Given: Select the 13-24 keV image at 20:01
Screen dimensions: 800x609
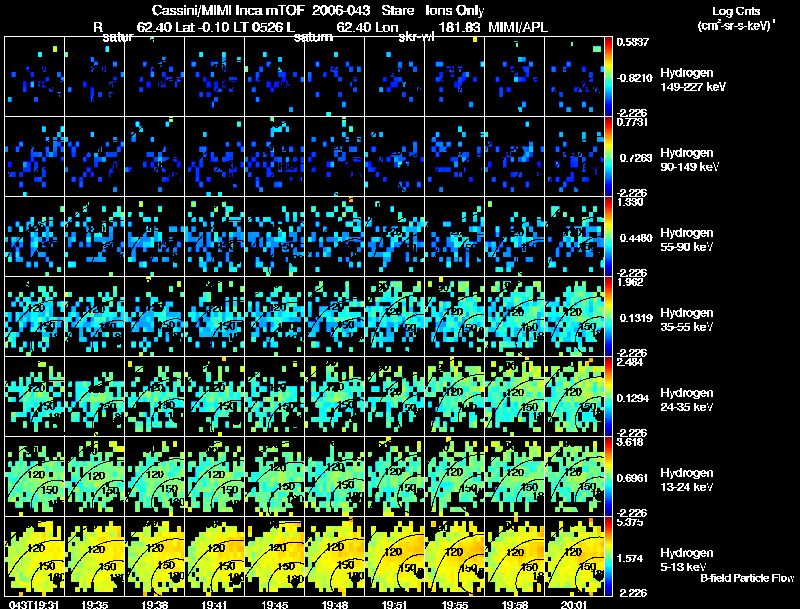Looking at the screenshot, I should point(574,476).
